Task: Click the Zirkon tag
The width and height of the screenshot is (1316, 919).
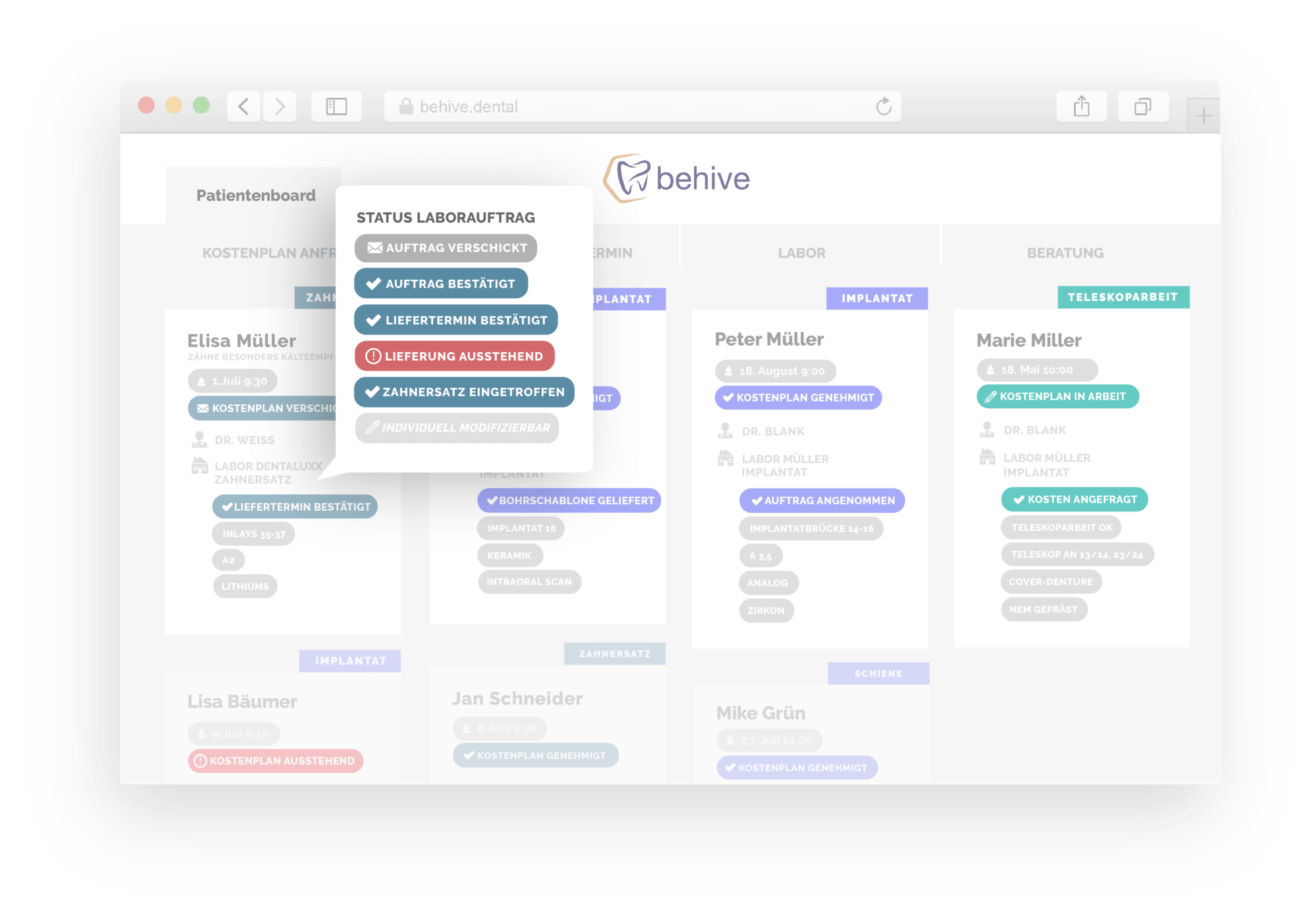Action: point(766,611)
